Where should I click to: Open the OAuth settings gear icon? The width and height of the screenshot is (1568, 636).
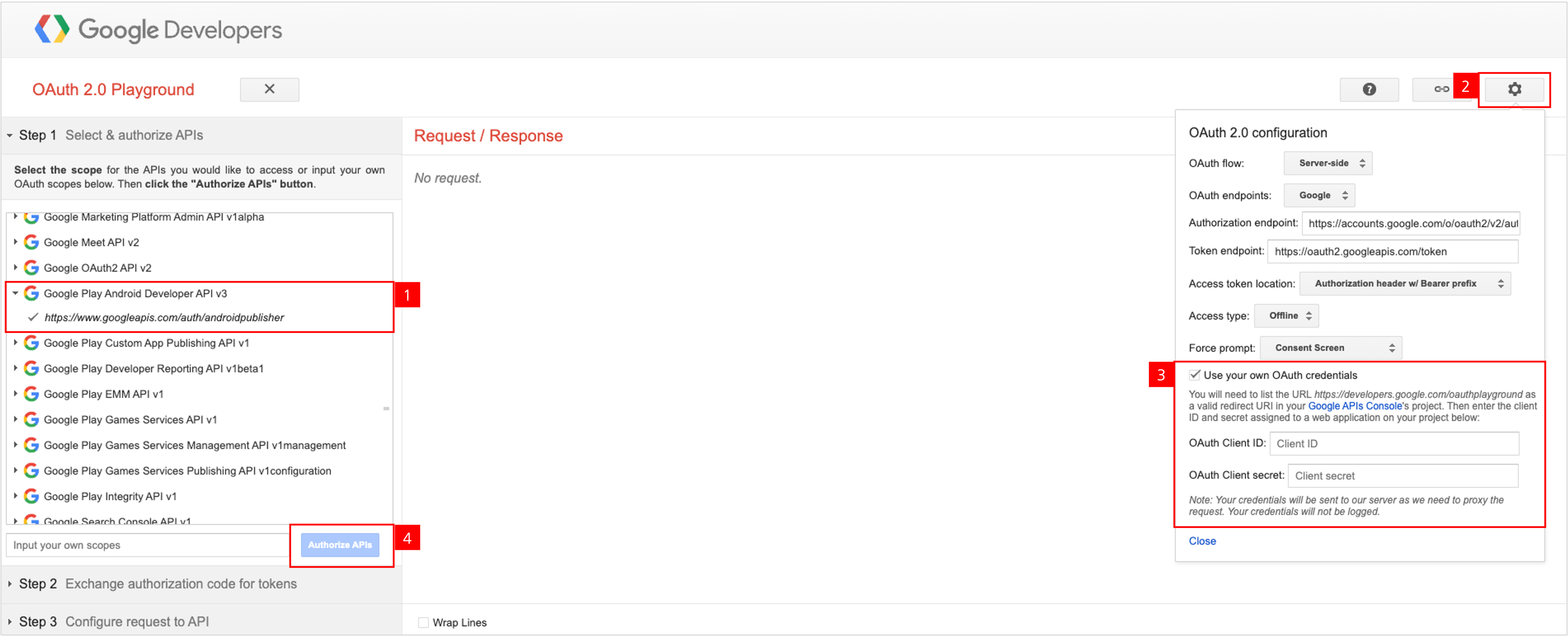coord(1514,90)
